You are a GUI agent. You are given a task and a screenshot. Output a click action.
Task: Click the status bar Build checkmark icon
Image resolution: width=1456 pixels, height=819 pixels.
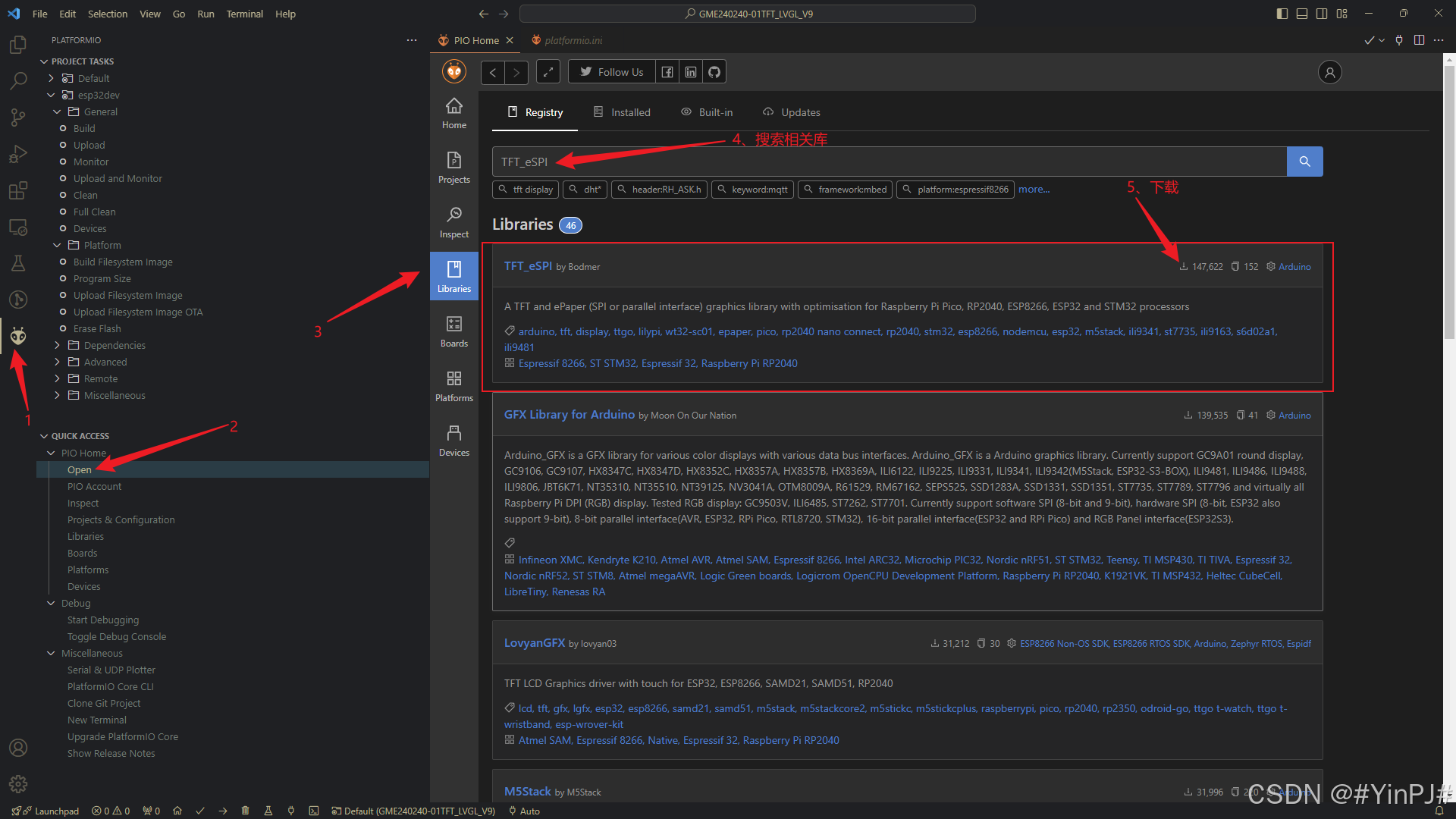pos(200,811)
